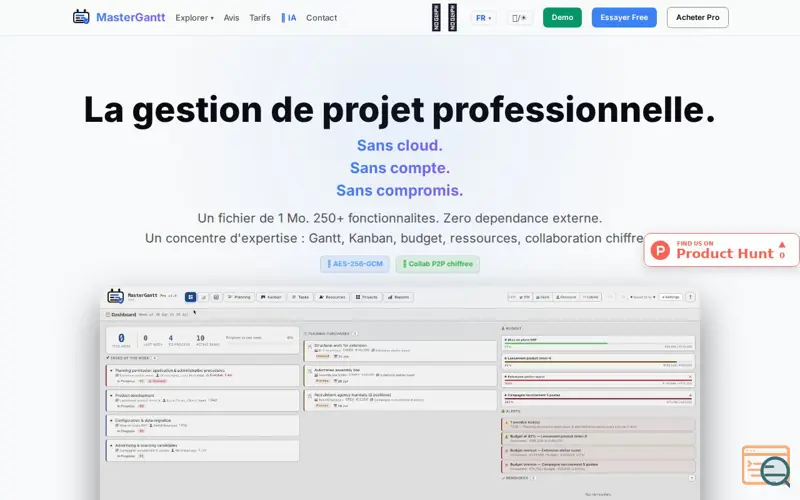Open the Planning tab in app preview
The width and height of the screenshot is (800, 500).
pos(239,297)
